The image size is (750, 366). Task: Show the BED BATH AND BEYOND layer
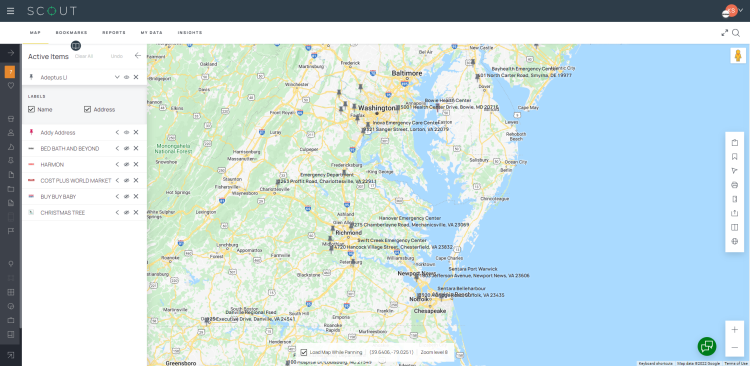[127, 148]
